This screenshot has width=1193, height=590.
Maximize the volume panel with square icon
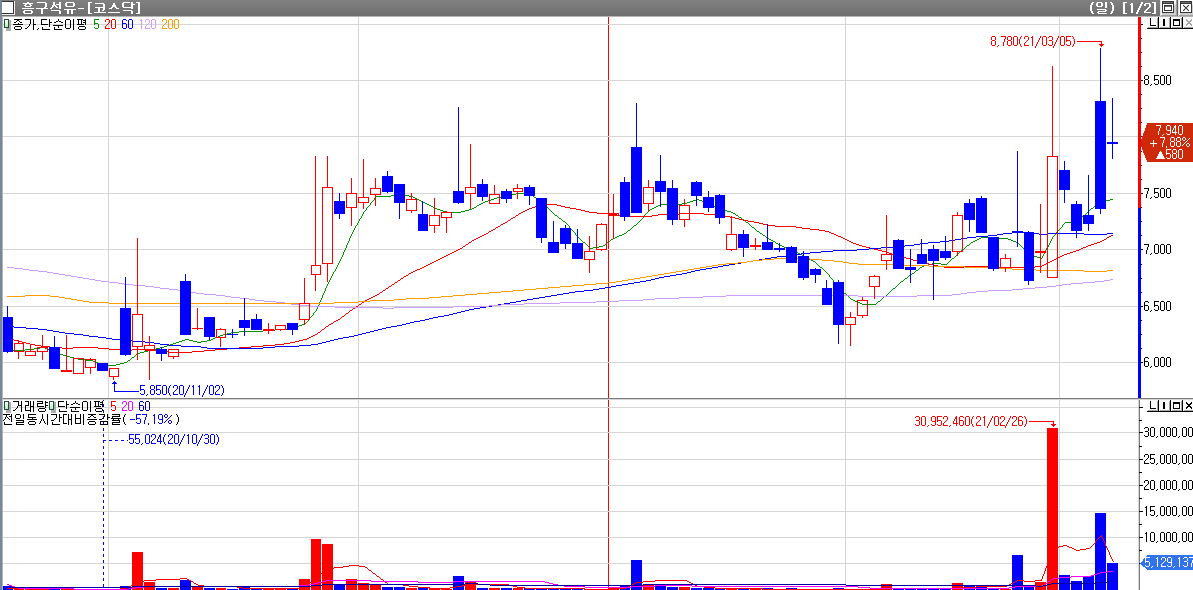(x=1177, y=406)
